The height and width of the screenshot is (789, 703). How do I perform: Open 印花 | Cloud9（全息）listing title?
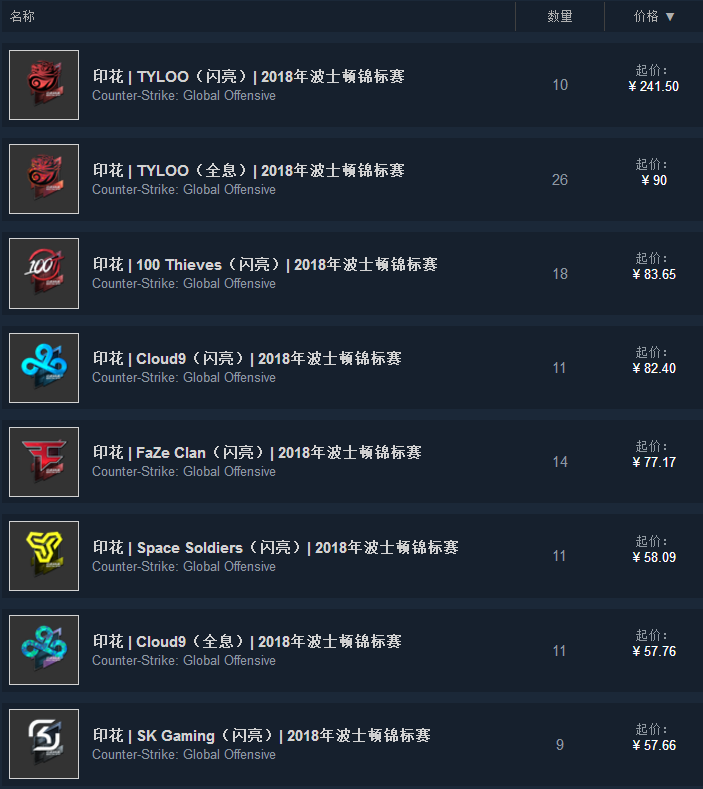247,642
